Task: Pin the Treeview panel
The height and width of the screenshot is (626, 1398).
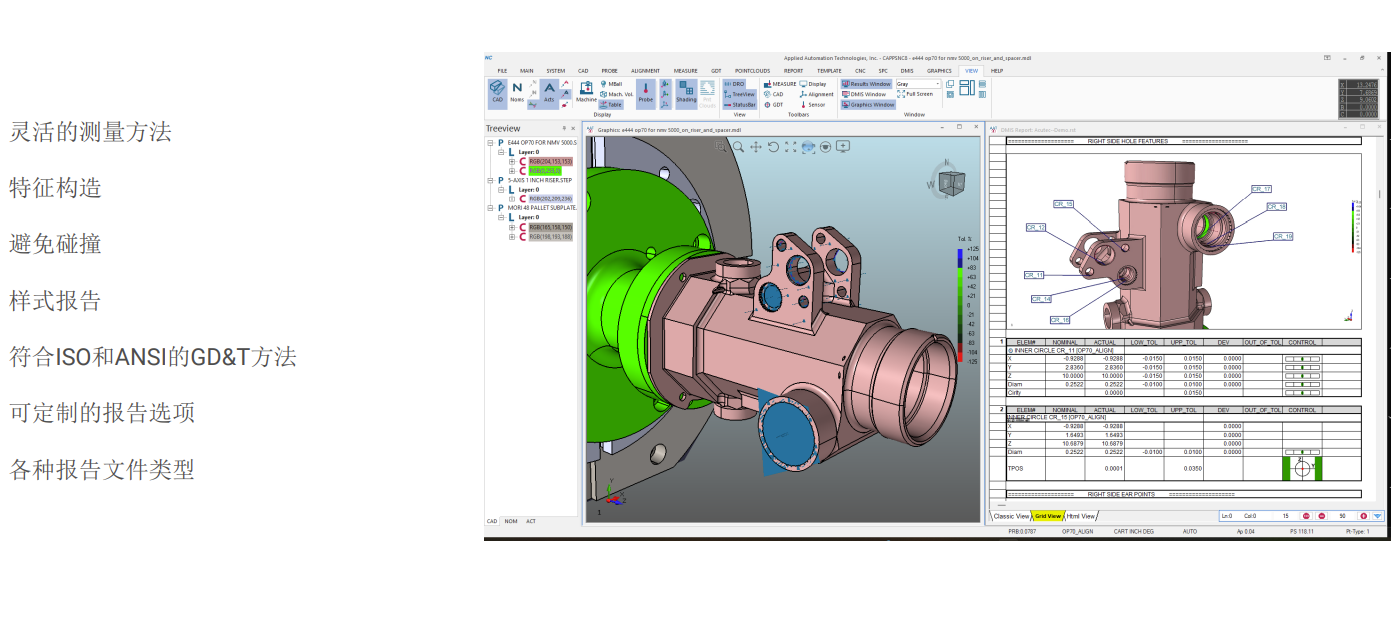Action: point(564,129)
